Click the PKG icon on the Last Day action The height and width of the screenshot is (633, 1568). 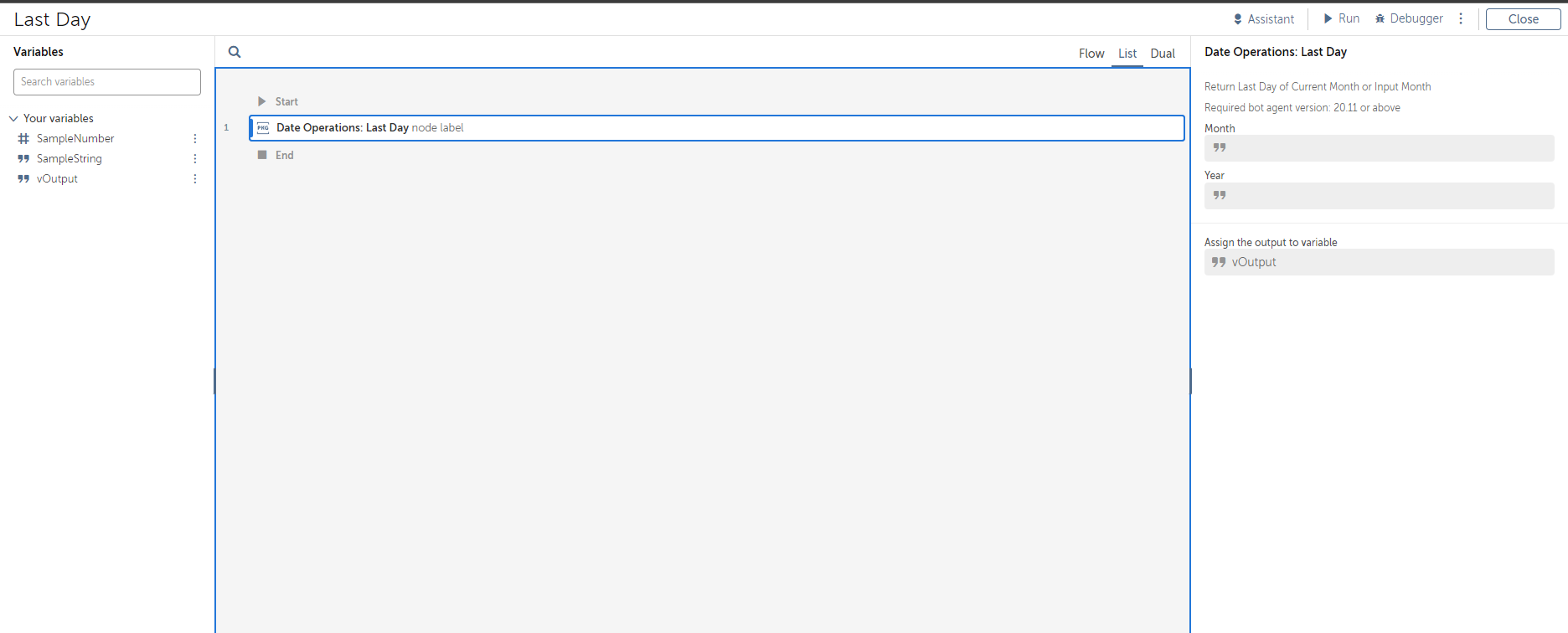(263, 128)
